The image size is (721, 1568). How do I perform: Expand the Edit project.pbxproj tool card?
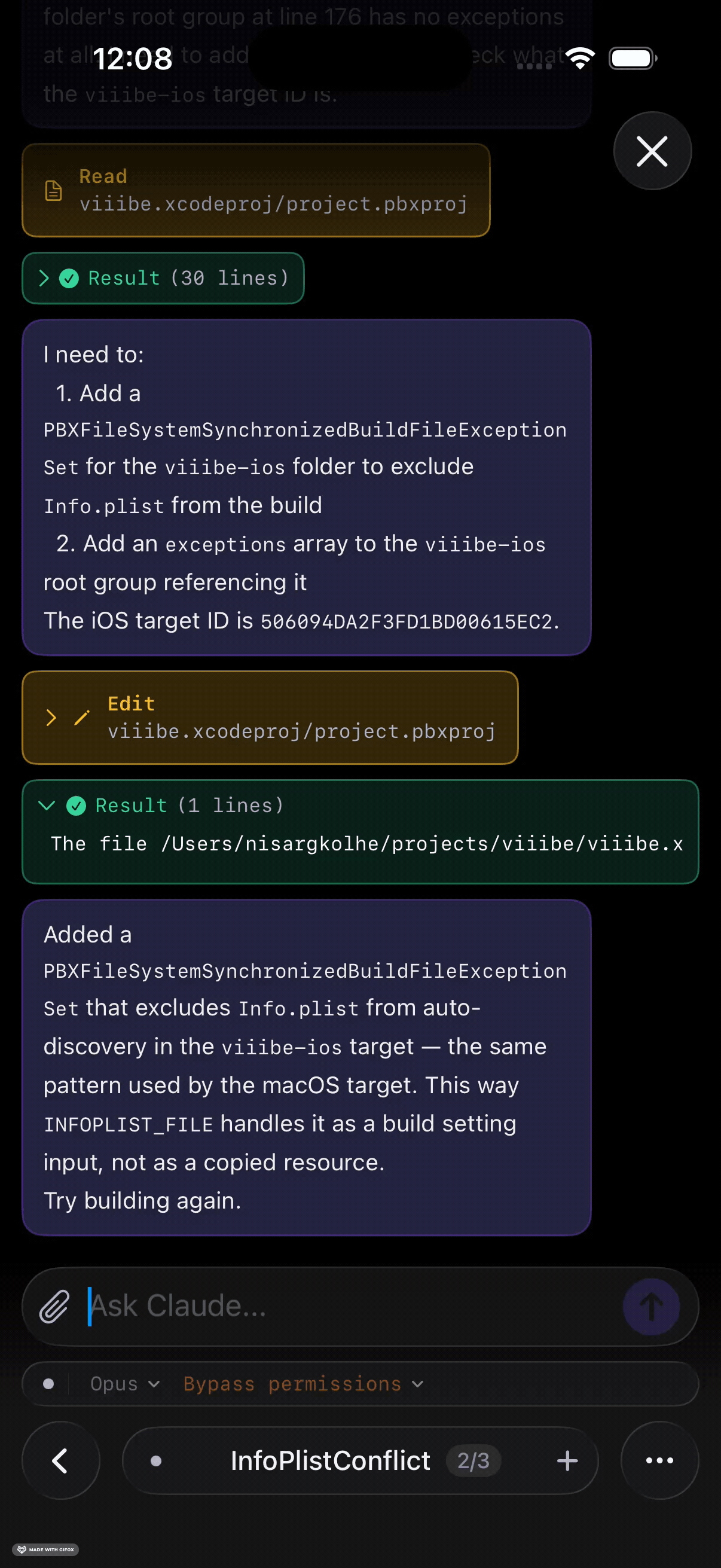pos(52,718)
